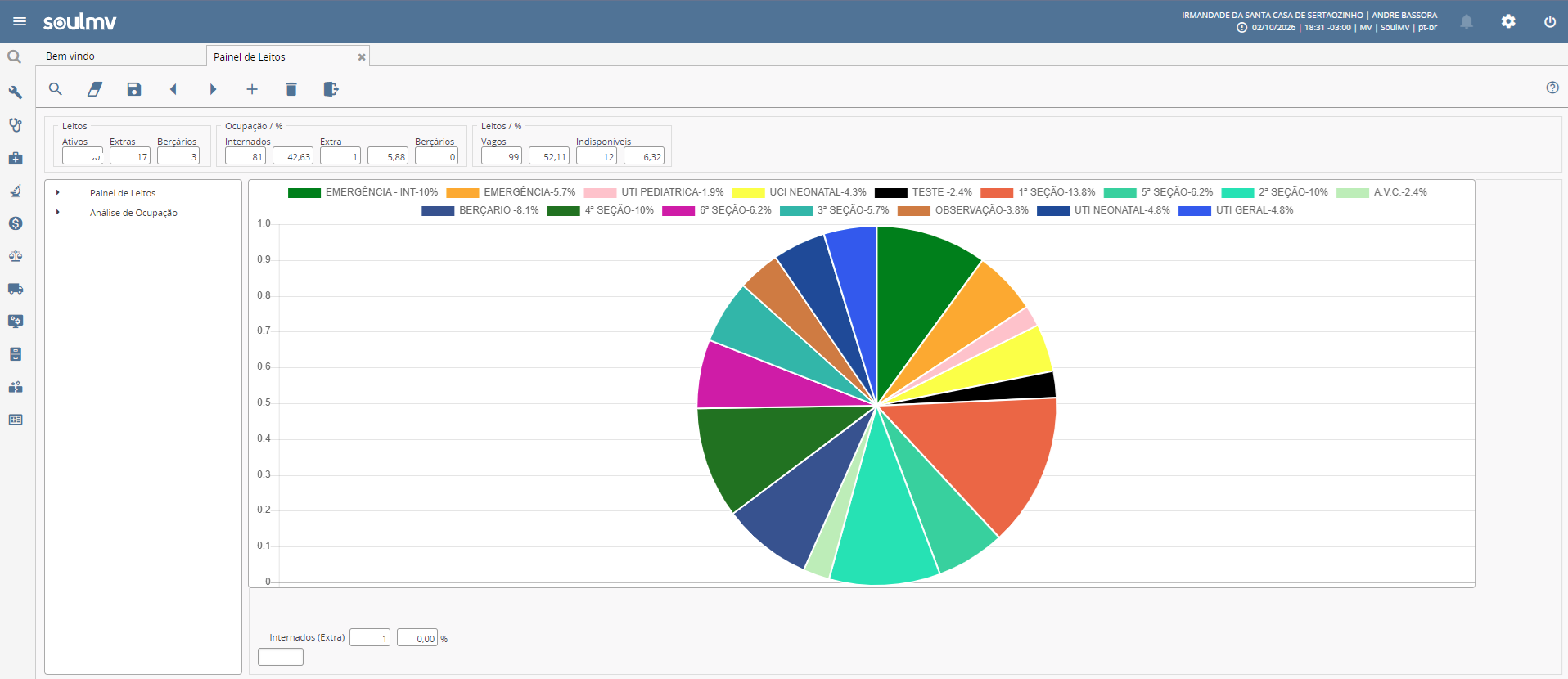
Task: Open the notifications bell icon
Action: click(1467, 22)
